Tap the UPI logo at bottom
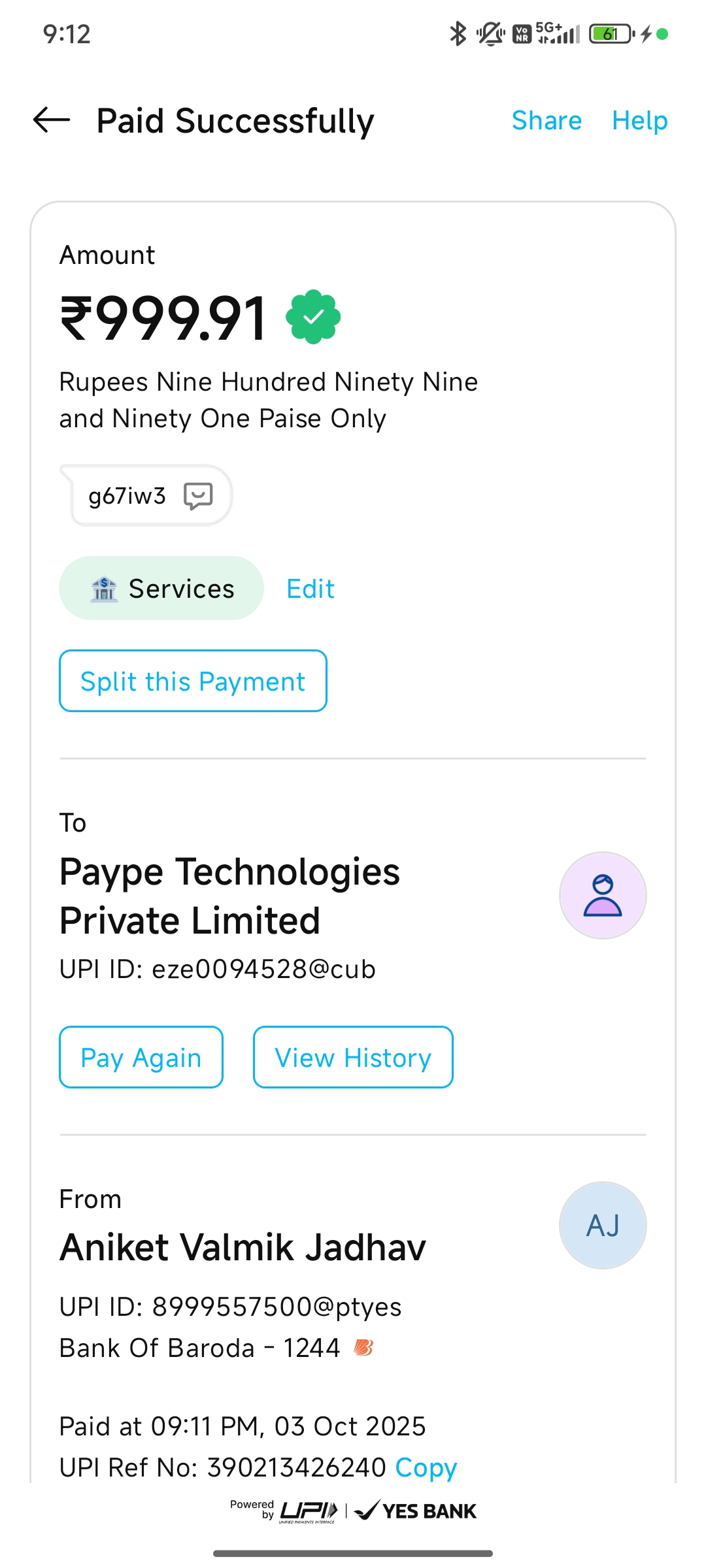The width and height of the screenshot is (706, 1568). pyautogui.click(x=309, y=1511)
